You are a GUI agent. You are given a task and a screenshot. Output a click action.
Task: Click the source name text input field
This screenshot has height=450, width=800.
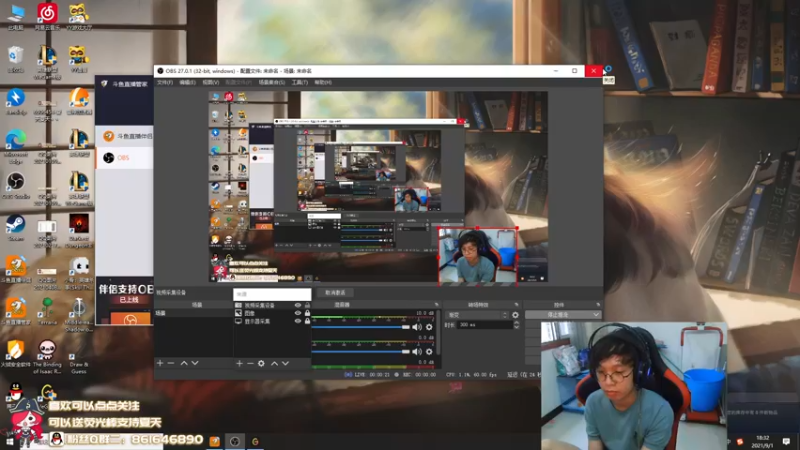272,294
